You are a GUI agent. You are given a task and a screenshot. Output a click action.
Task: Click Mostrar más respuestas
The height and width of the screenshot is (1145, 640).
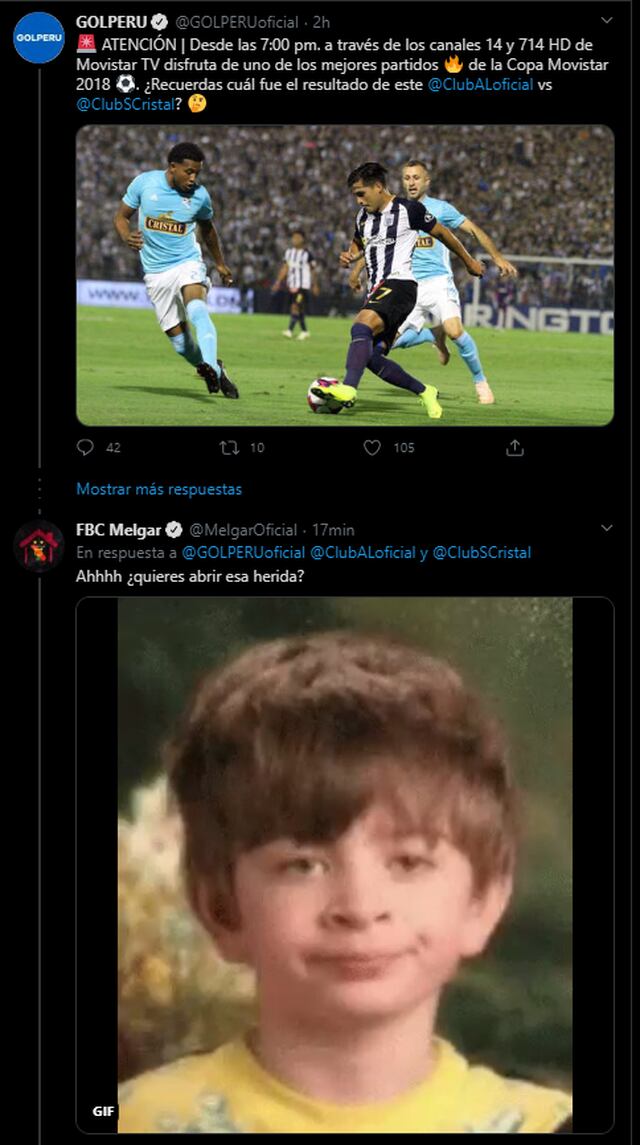(x=159, y=489)
